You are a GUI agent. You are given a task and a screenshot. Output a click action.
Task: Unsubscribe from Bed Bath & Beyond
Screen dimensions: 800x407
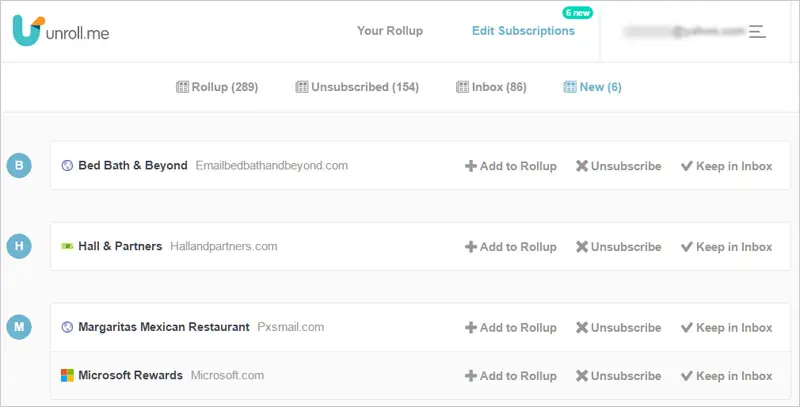click(x=618, y=166)
